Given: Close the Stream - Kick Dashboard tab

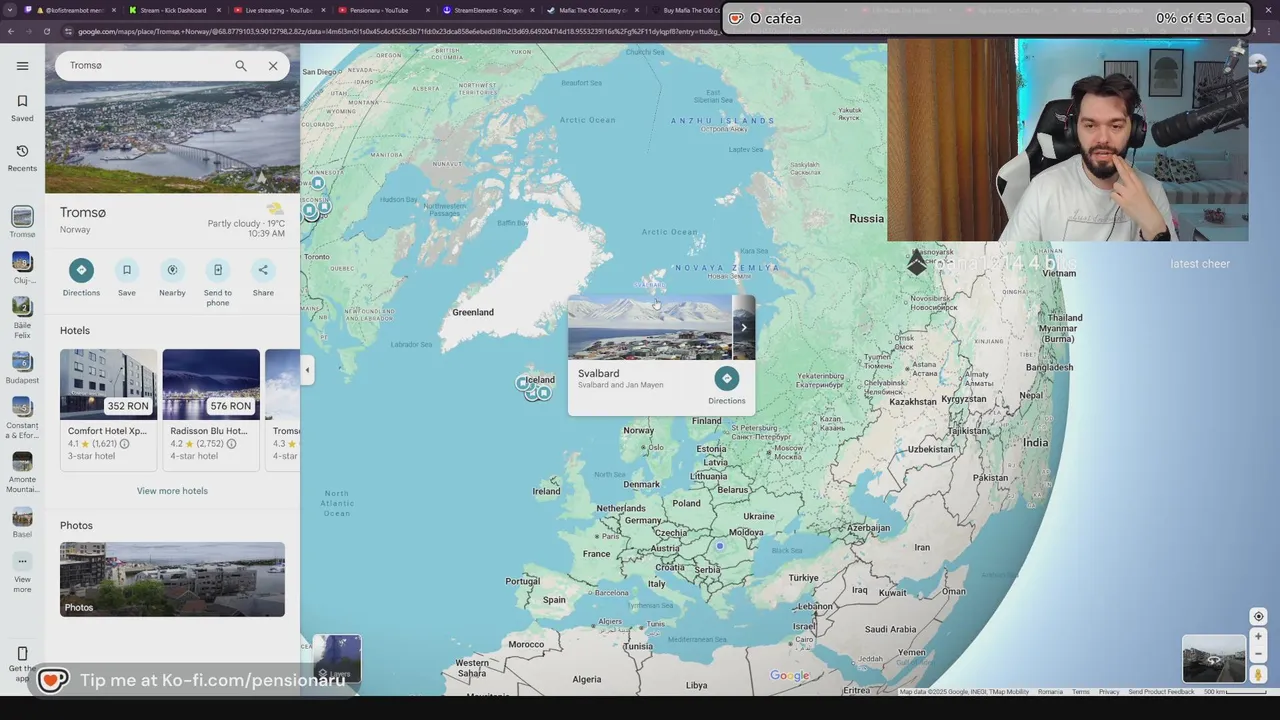Looking at the screenshot, I should point(218,10).
